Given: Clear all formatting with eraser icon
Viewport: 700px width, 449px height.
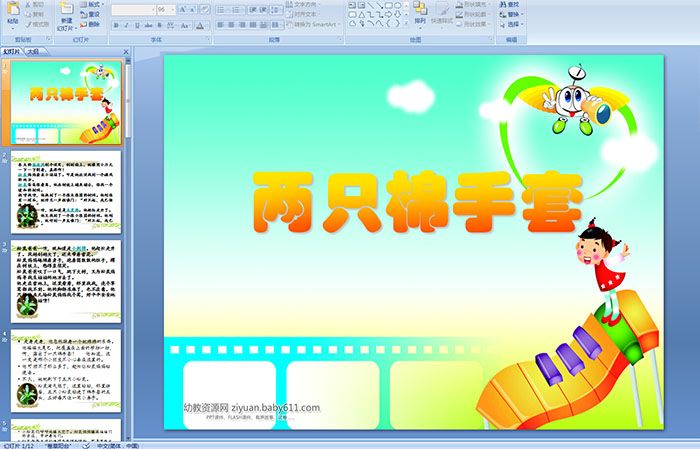Looking at the screenshot, I should (x=205, y=9).
